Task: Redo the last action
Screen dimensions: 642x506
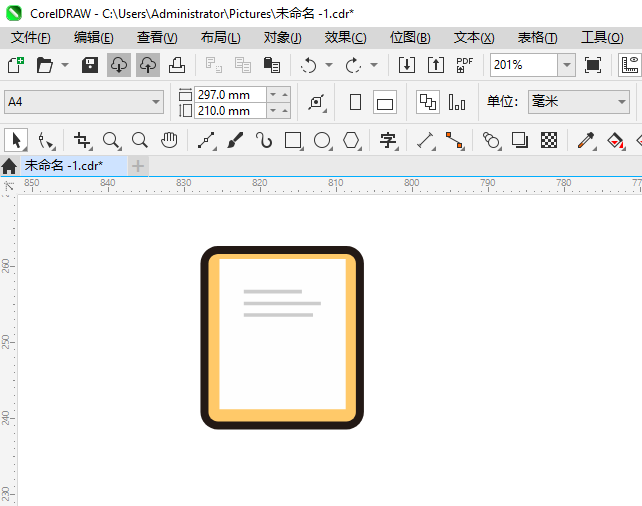Action: (x=353, y=65)
